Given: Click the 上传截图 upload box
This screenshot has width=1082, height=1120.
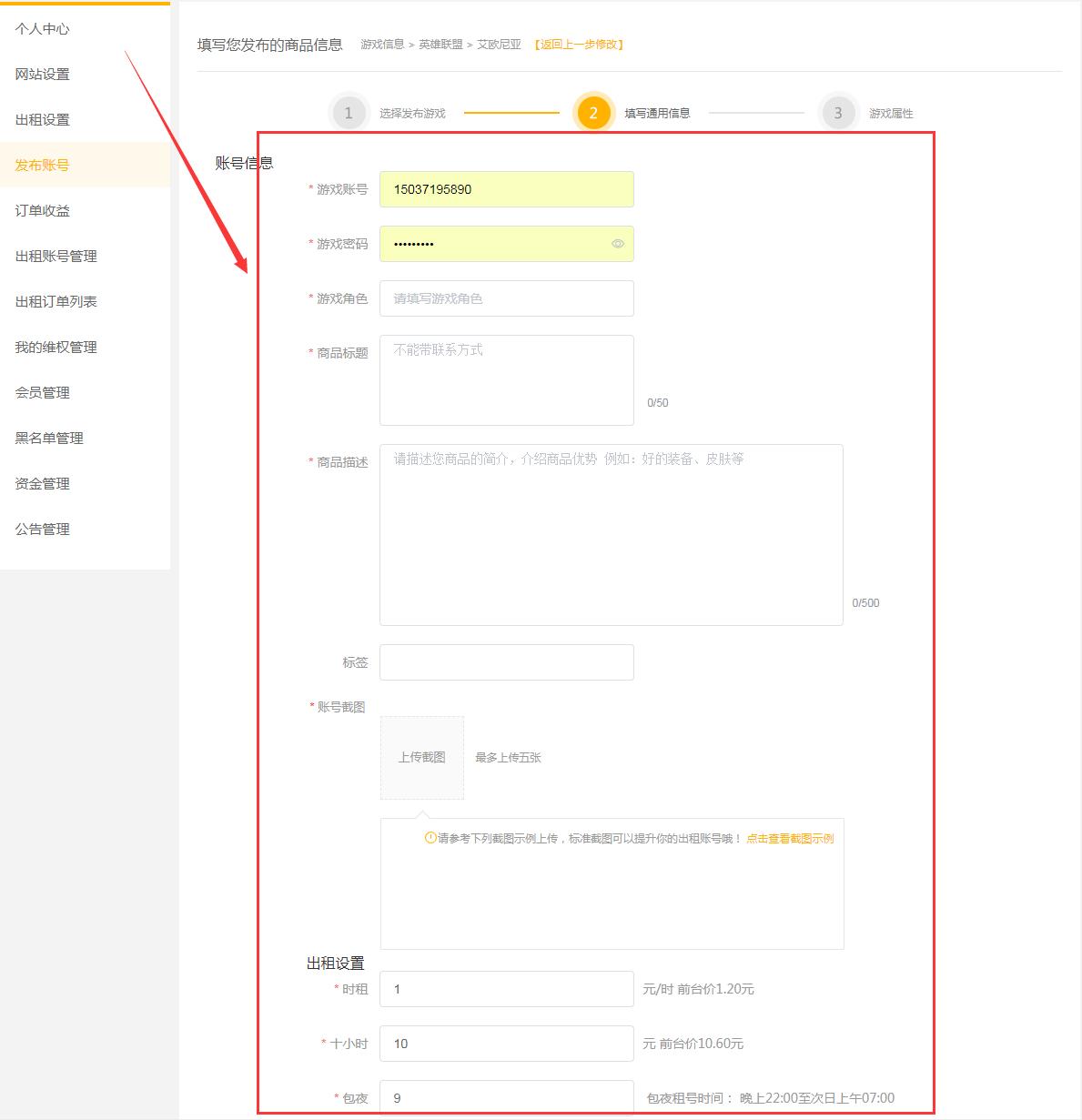Looking at the screenshot, I should (421, 757).
